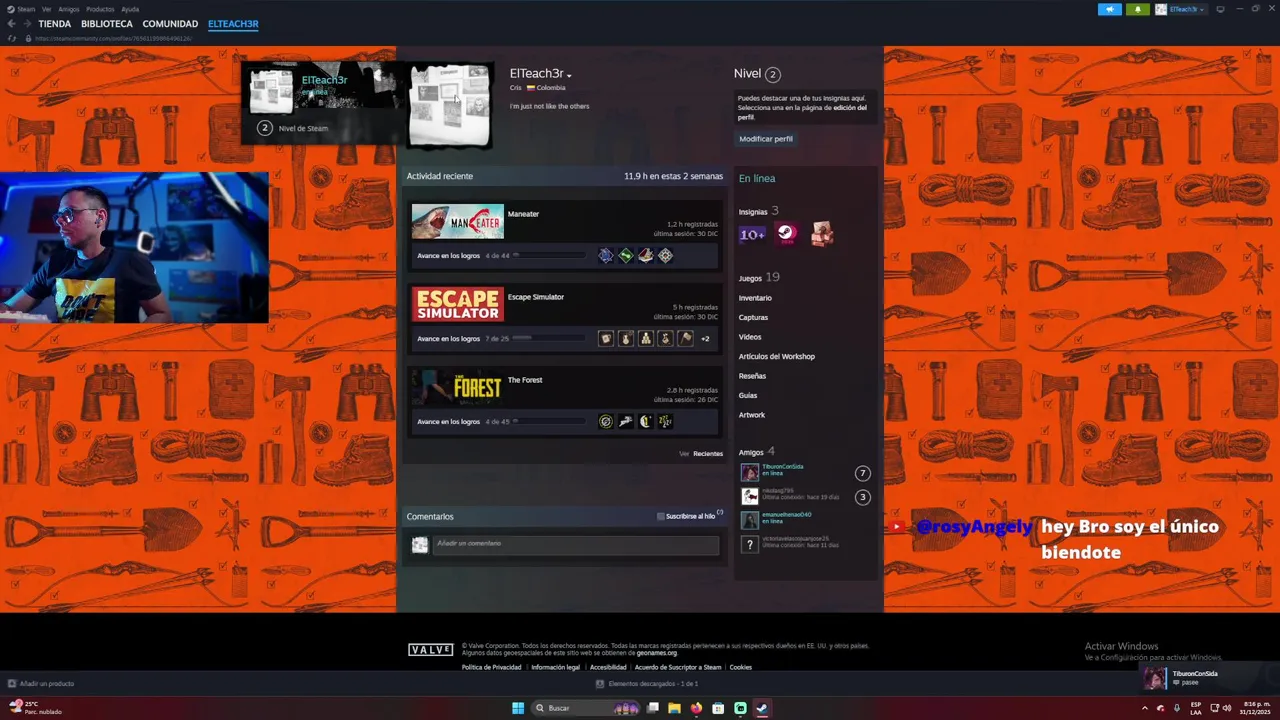Open the Juegos 19 link
This screenshot has height=720, width=1280.
point(759,278)
